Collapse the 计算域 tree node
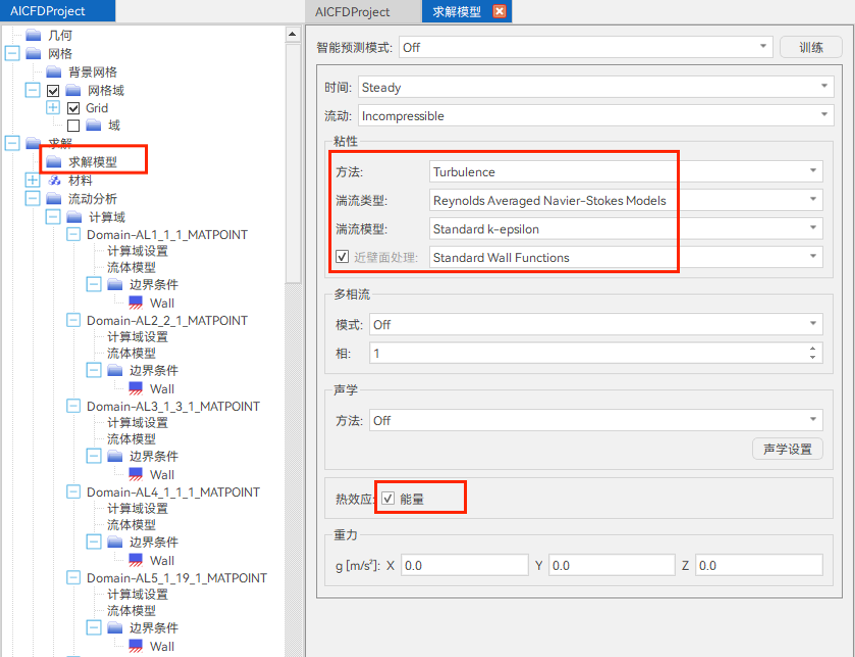The image size is (855, 657). tap(53, 217)
